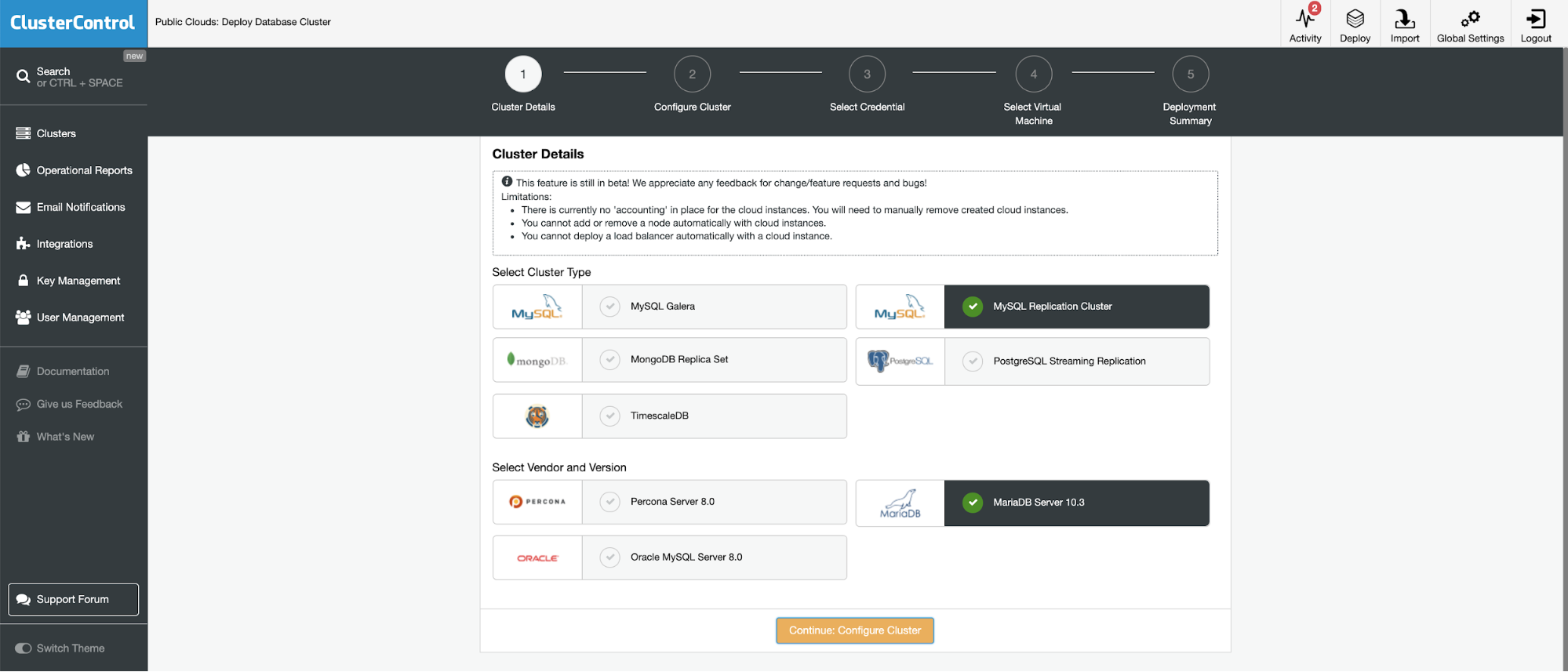Choose MongoDB Replica Set cluster type
The height and width of the screenshot is (672, 1568).
670,360
